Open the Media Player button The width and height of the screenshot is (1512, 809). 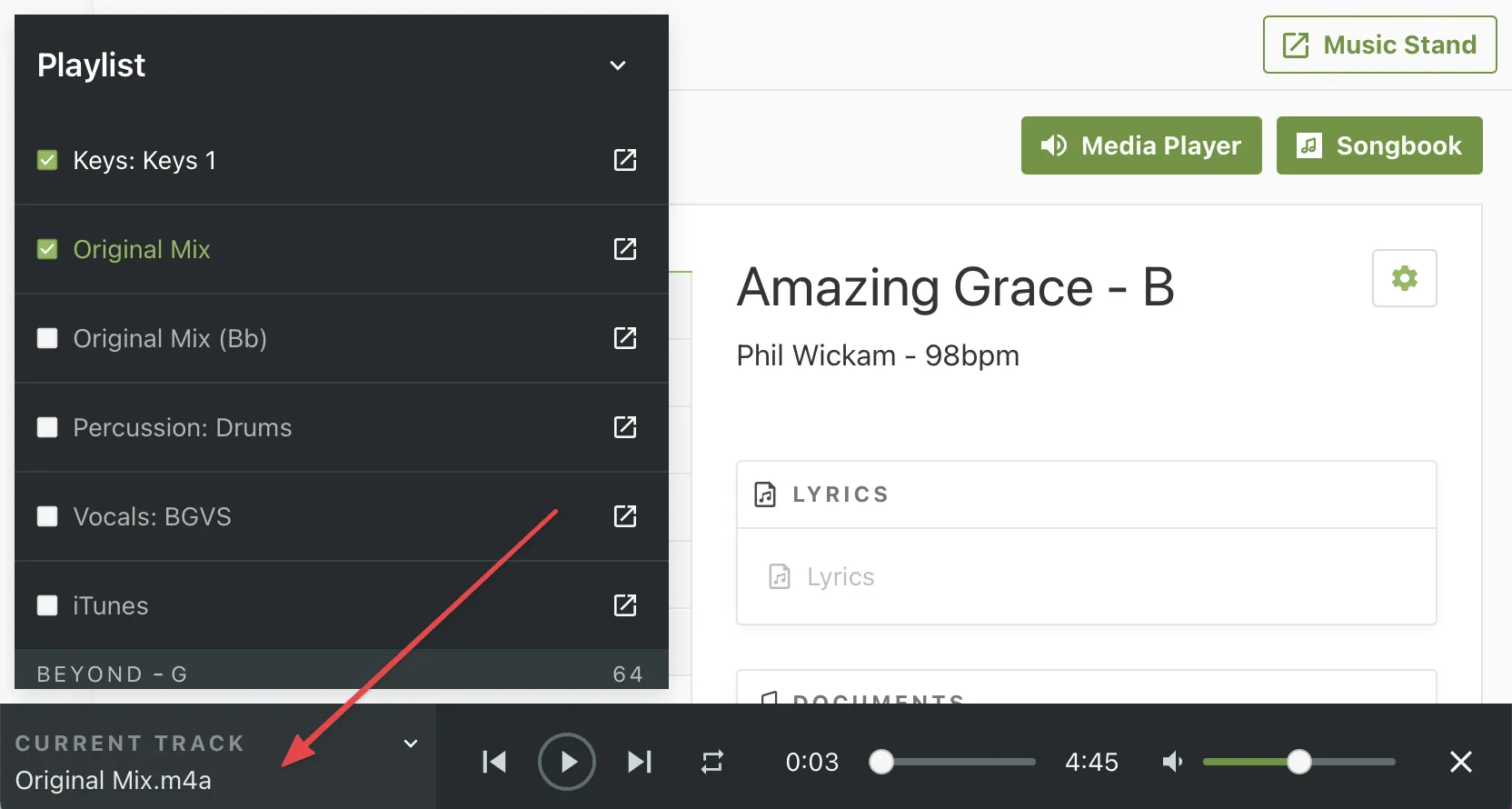tap(1141, 145)
